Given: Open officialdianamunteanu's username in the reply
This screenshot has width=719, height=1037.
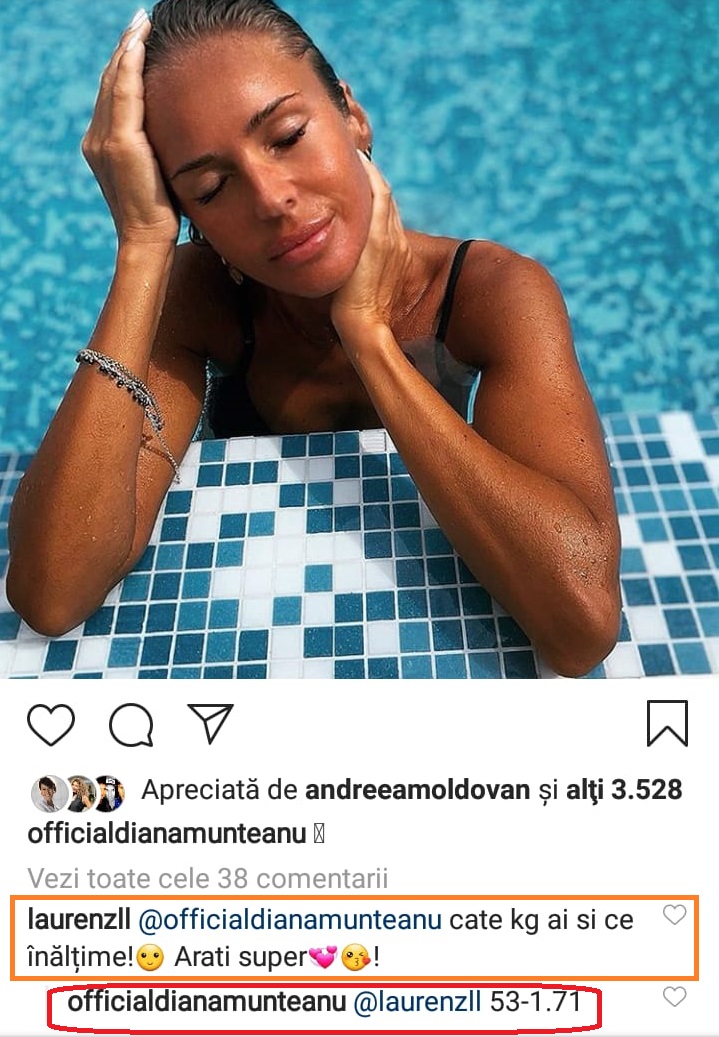Looking at the screenshot, I should click(x=207, y=1001).
